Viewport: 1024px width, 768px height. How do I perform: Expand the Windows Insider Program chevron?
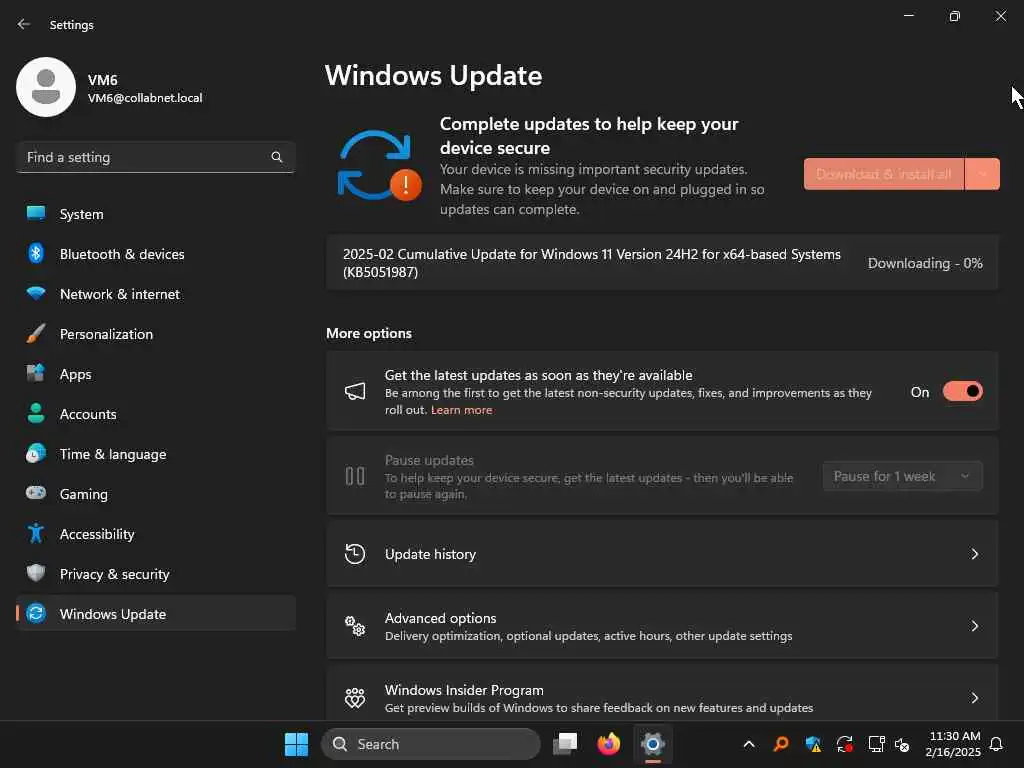tap(974, 697)
